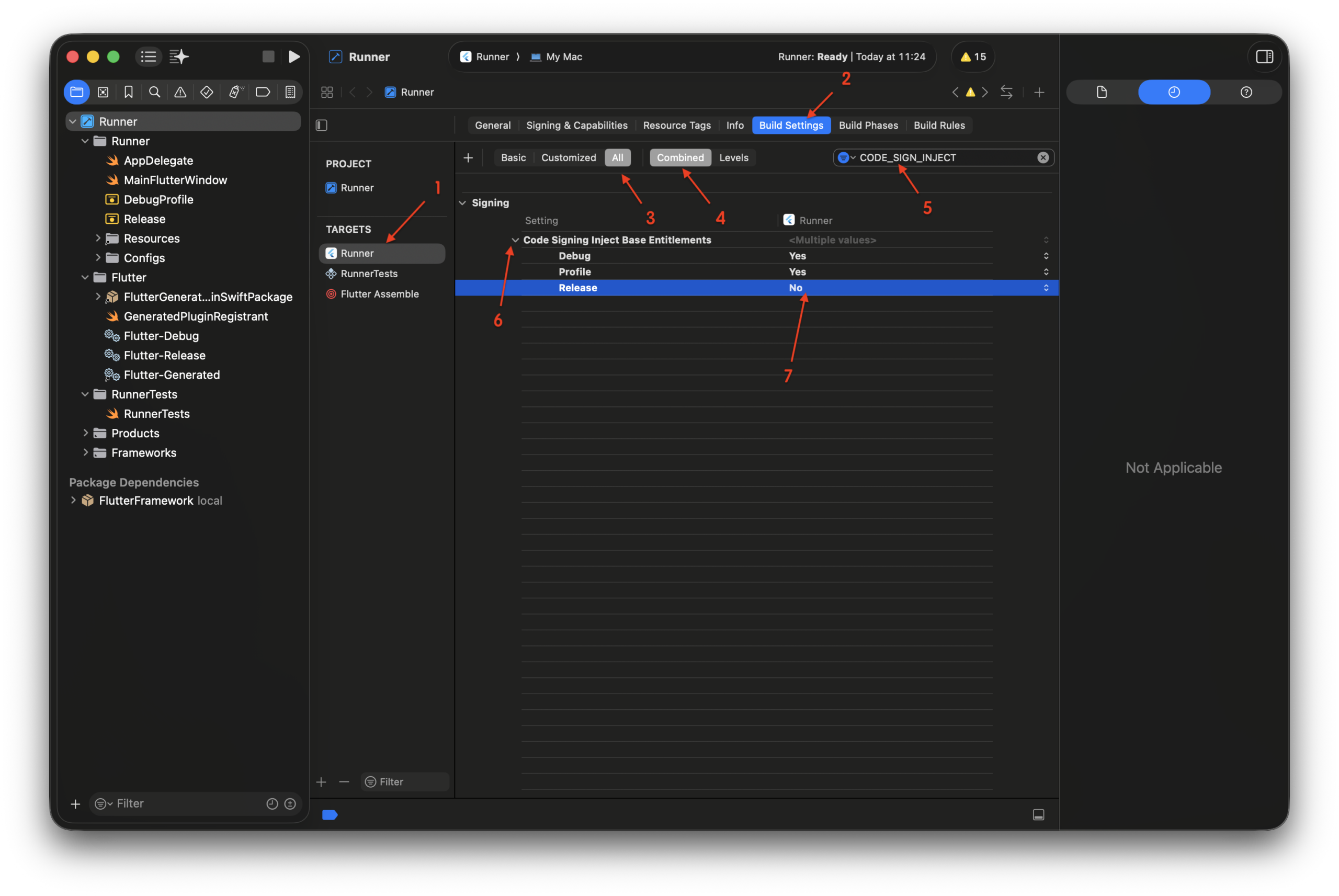Switch to the Build Phases tab
The width and height of the screenshot is (1339, 896).
point(868,125)
